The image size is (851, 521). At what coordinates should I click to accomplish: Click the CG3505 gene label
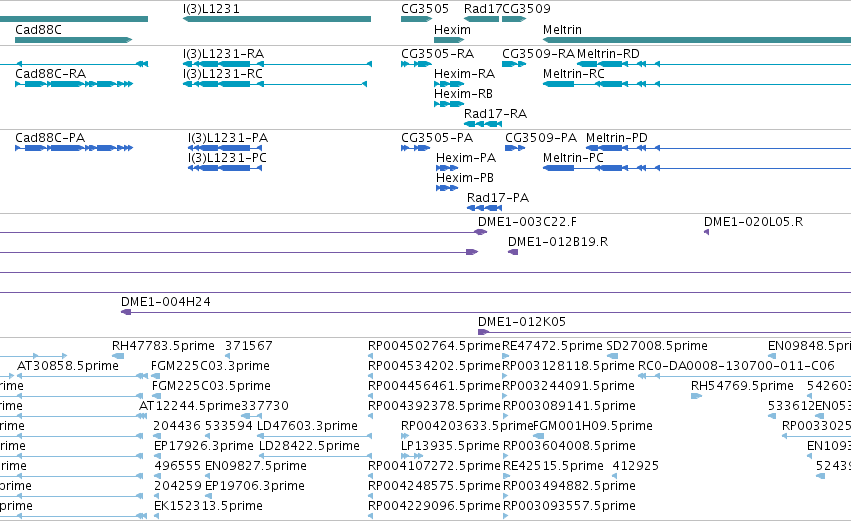click(x=425, y=9)
